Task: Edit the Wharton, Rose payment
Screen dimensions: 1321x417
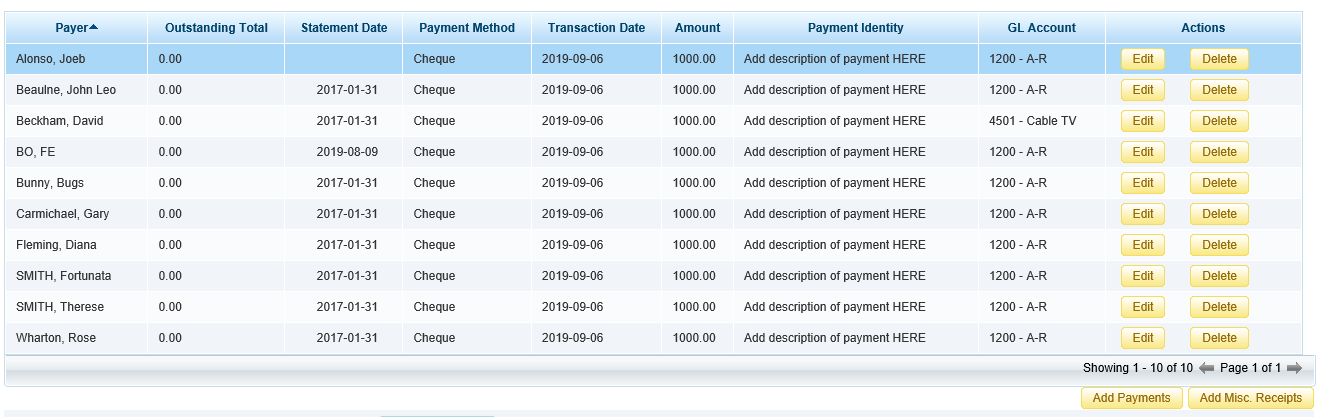Action: [x=1143, y=338]
